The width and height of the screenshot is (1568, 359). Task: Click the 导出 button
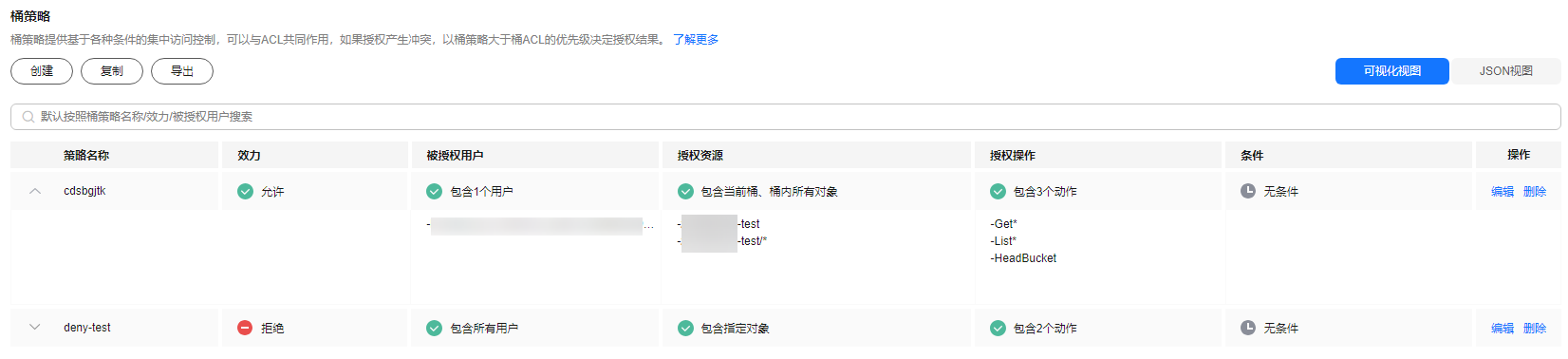click(x=182, y=71)
